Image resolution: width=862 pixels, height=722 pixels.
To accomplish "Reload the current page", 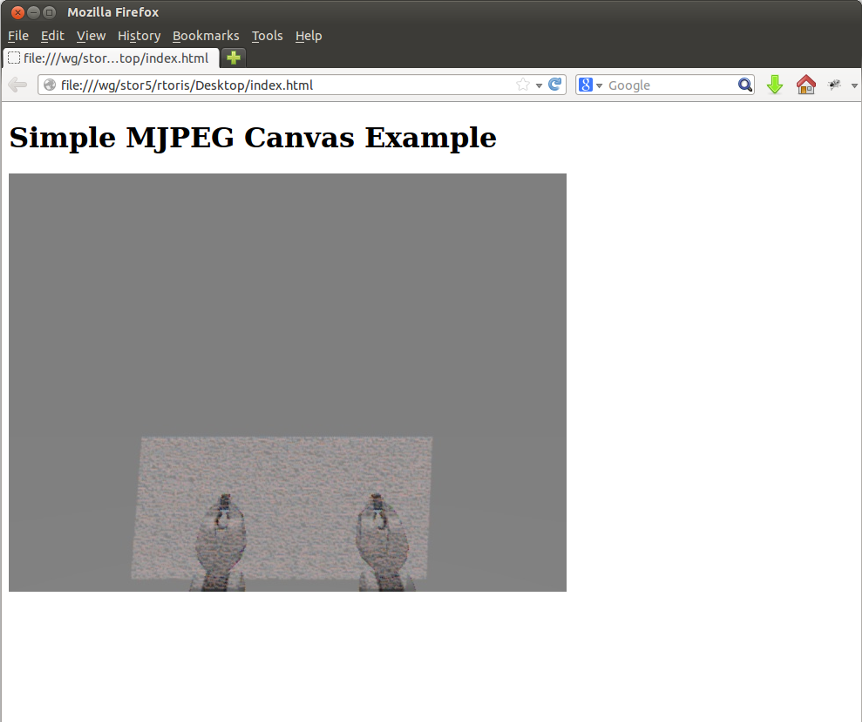I will pos(555,85).
